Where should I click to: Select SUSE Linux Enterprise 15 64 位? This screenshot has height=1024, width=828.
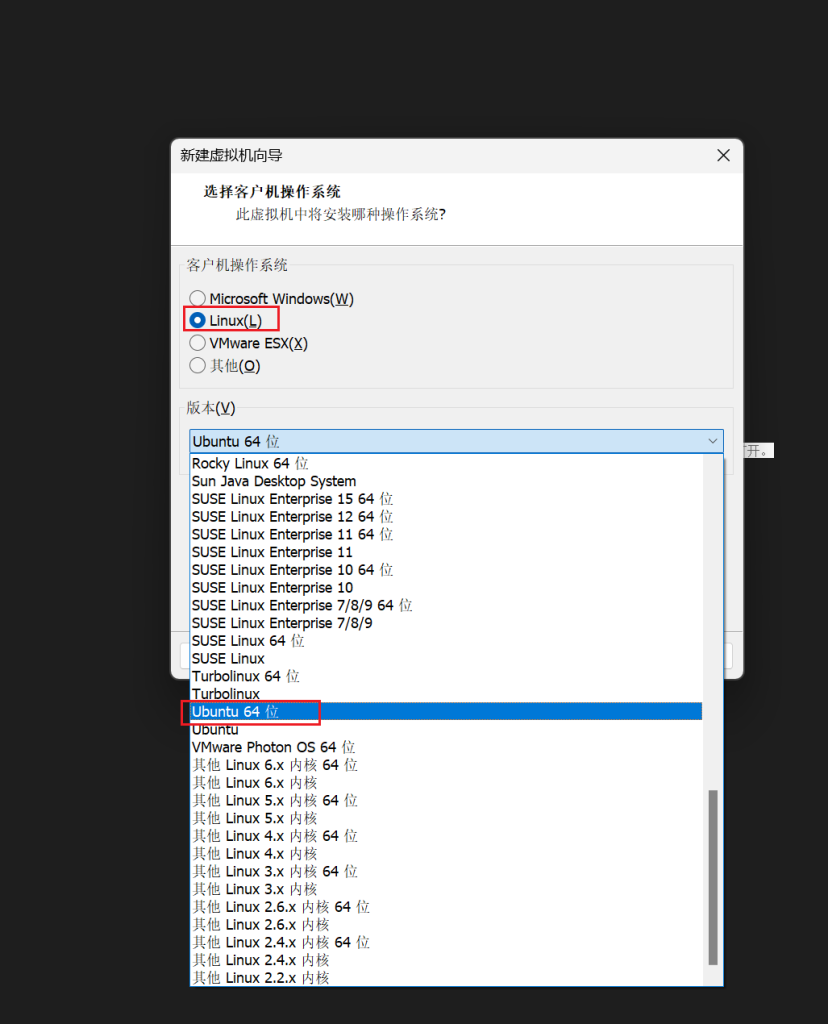point(292,499)
